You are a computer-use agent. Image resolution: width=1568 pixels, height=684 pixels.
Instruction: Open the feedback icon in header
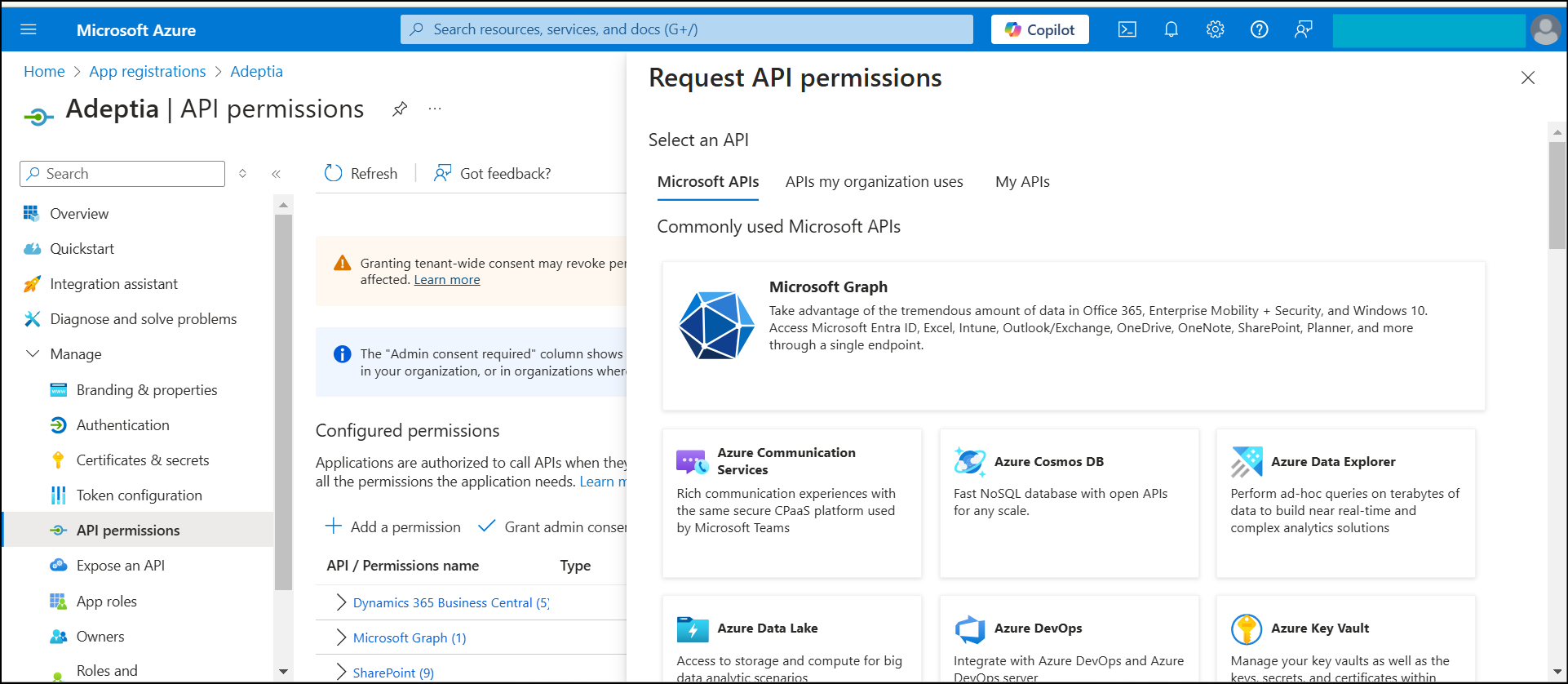pyautogui.click(x=1303, y=30)
